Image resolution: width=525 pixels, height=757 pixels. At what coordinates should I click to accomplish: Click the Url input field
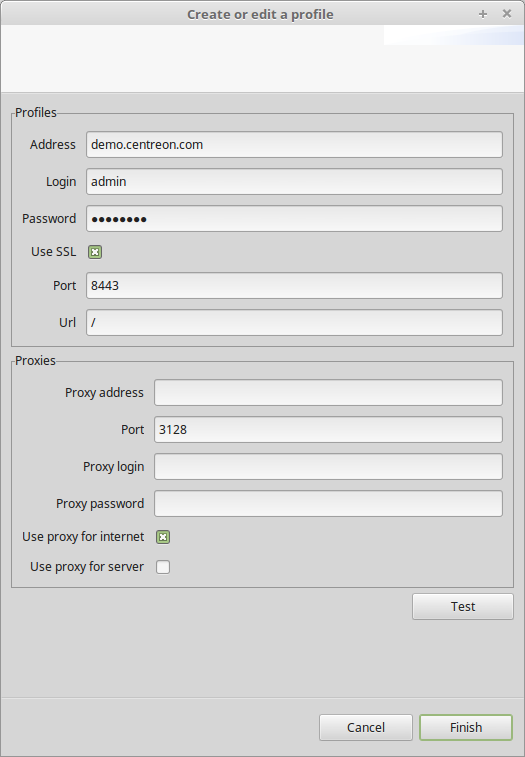click(x=294, y=322)
